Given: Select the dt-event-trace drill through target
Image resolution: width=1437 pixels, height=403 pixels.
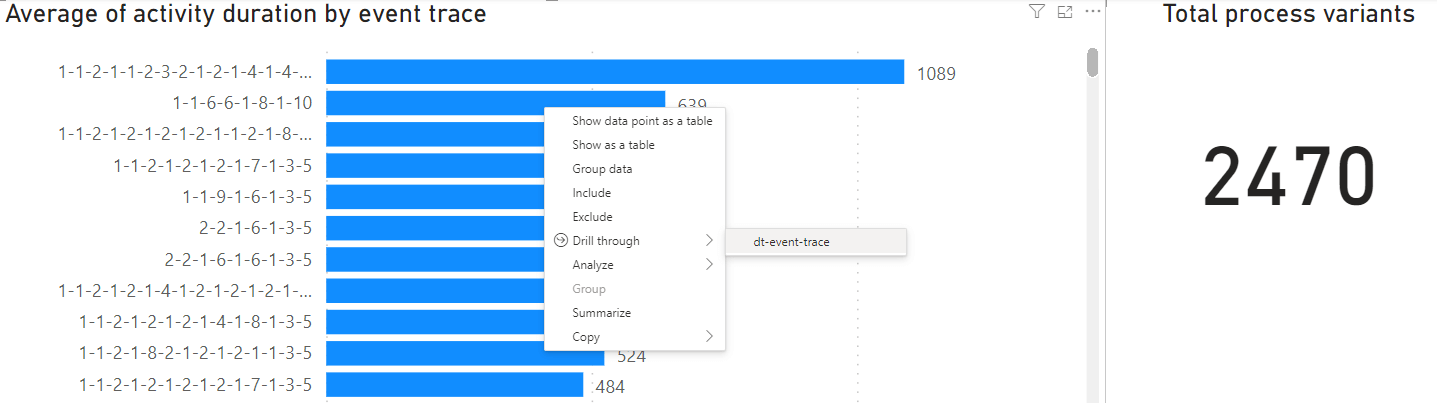Looking at the screenshot, I should tap(791, 242).
